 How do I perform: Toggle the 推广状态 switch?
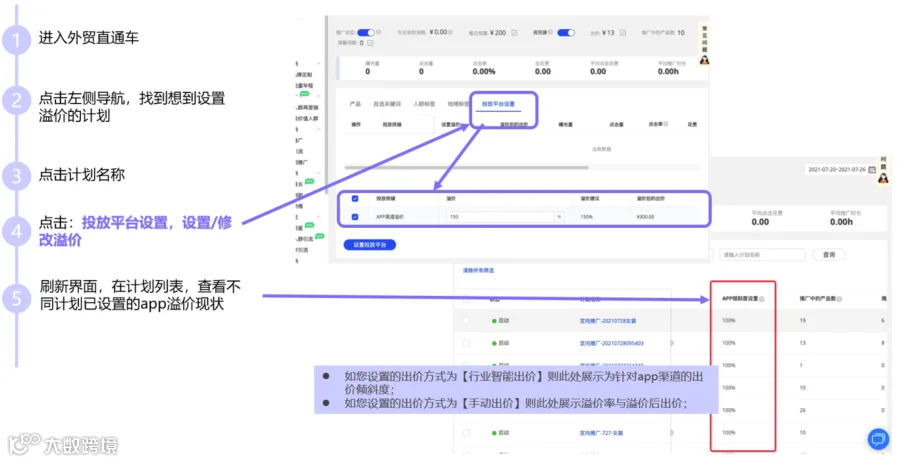point(366,33)
